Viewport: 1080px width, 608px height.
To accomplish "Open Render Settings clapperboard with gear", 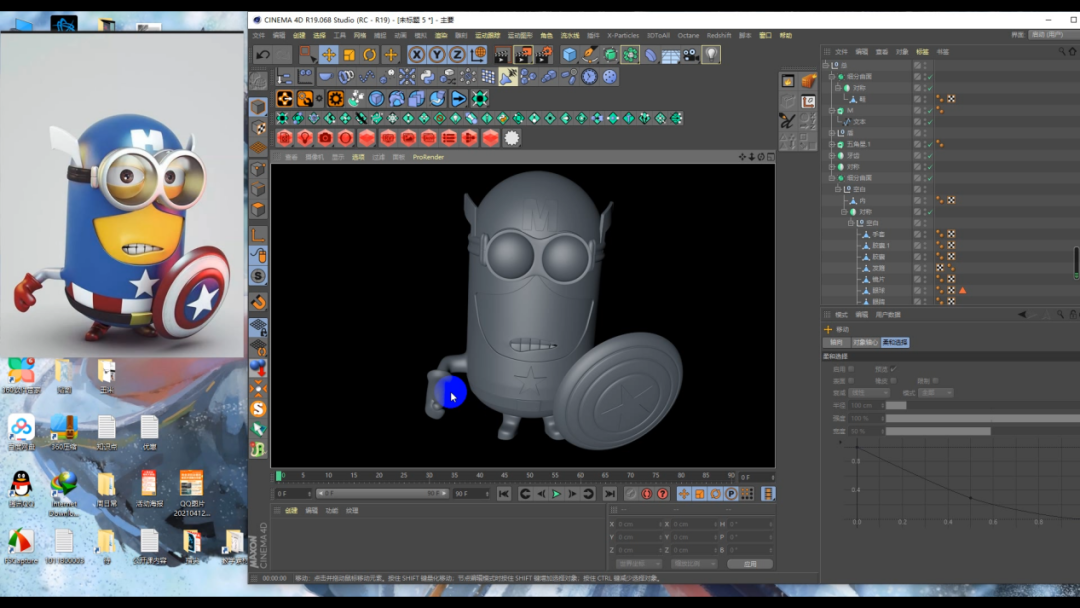I will click(x=543, y=54).
